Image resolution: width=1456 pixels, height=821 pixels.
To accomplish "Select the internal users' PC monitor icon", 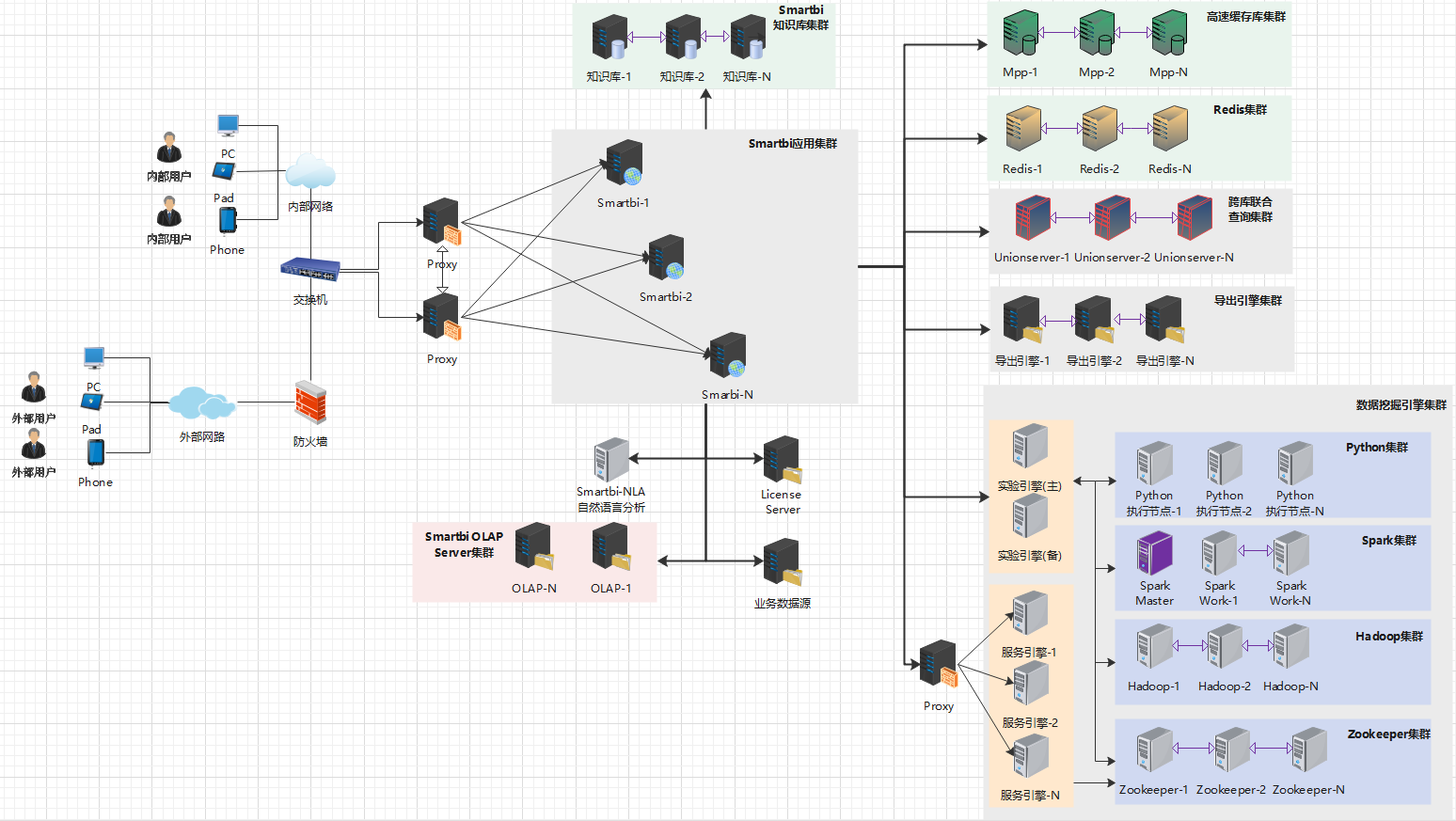I will [228, 126].
